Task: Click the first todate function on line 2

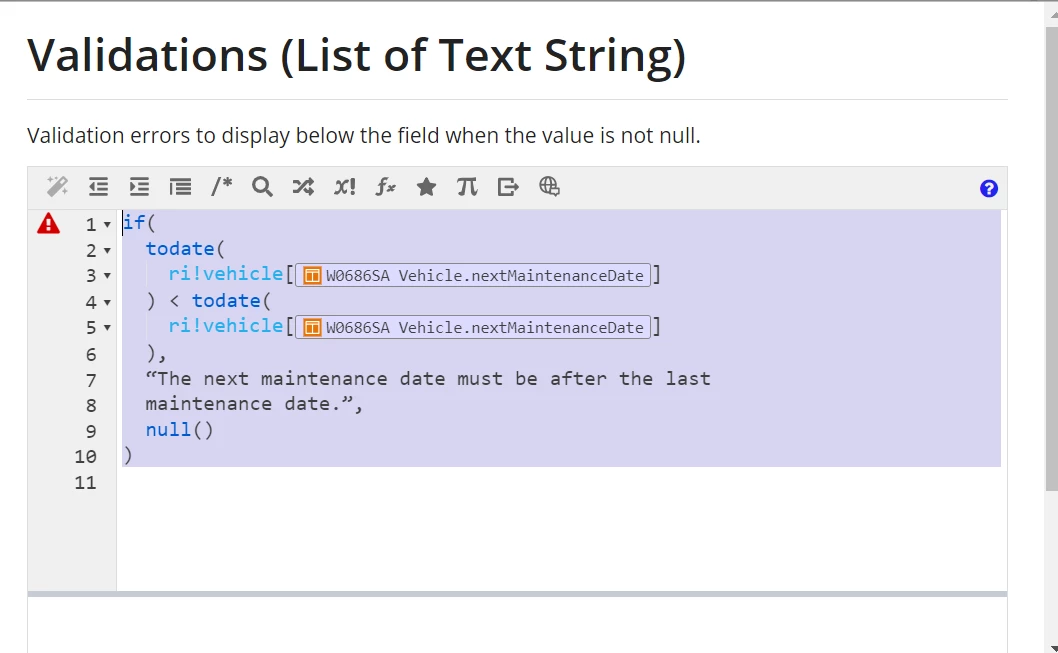Action: pos(180,248)
